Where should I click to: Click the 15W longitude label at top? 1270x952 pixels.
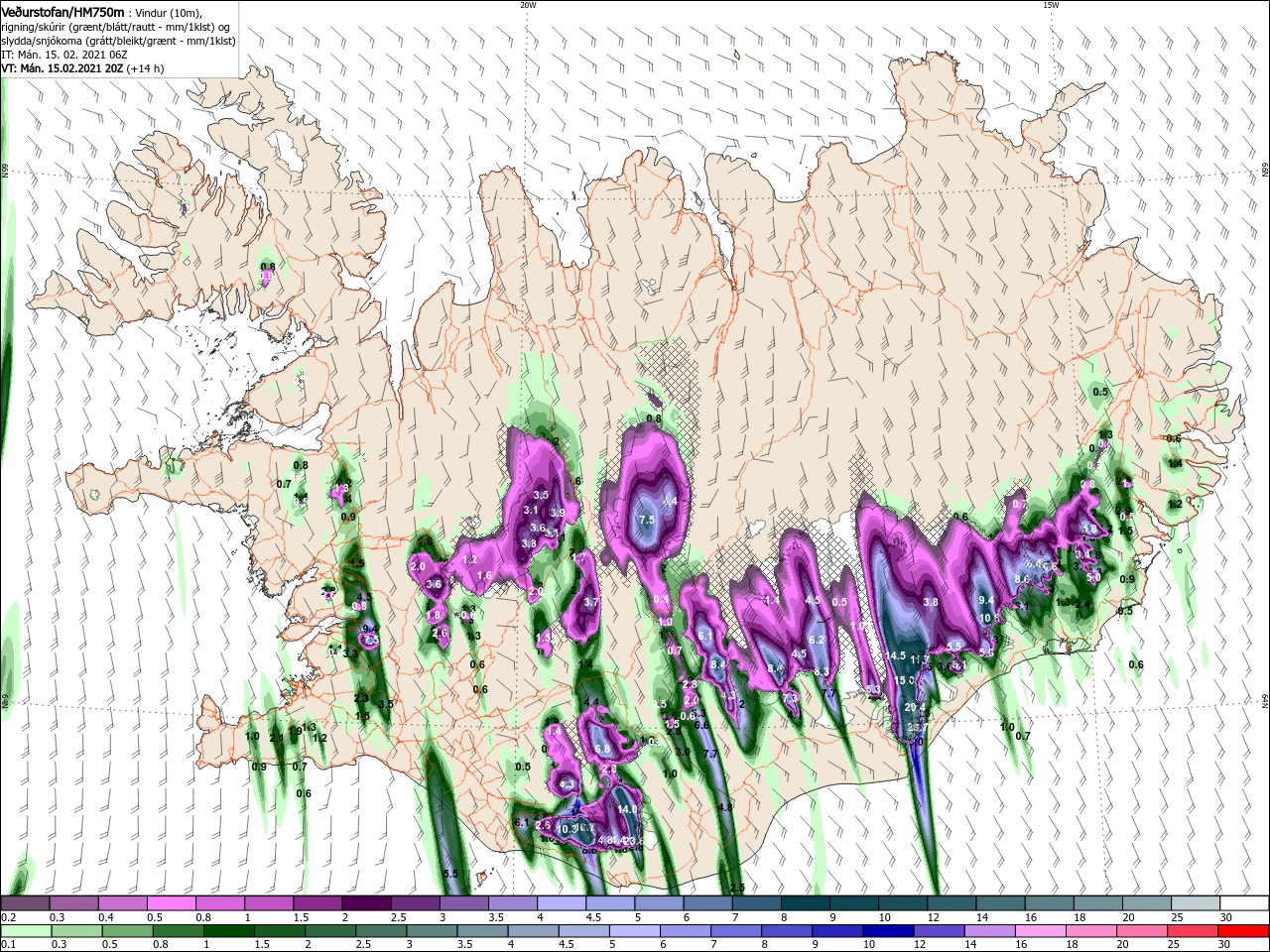point(1051,5)
